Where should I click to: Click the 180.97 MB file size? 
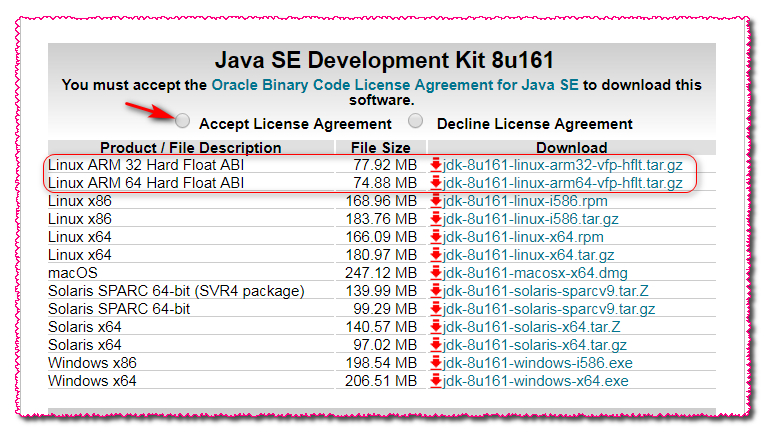click(381, 255)
